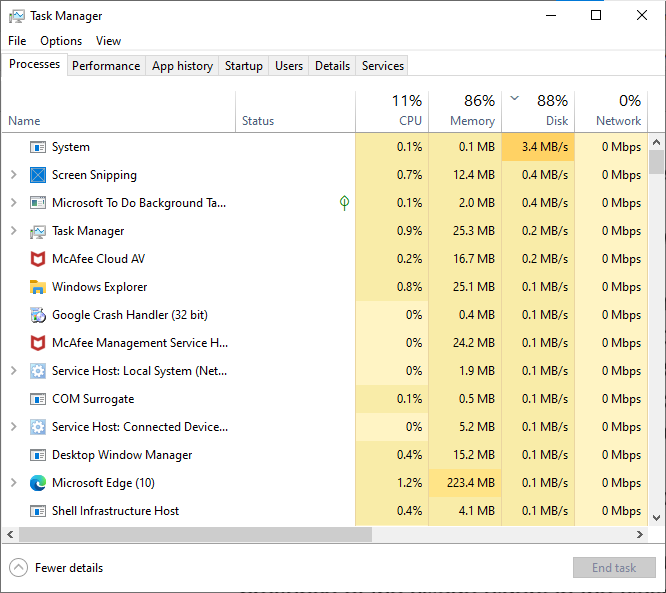Select the System process icon

pos(38,147)
